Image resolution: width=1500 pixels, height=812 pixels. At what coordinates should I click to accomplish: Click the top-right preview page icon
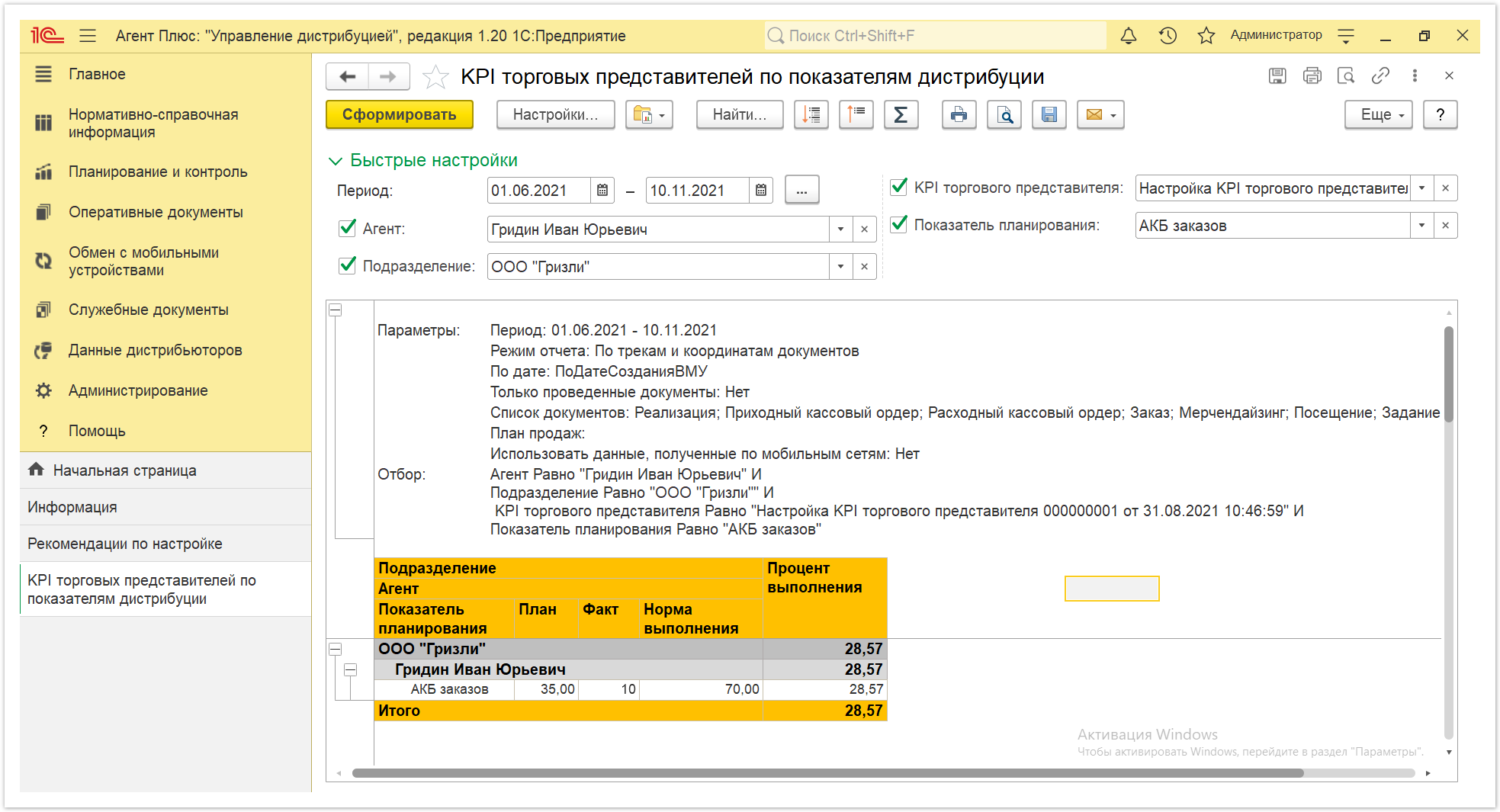point(1346,75)
